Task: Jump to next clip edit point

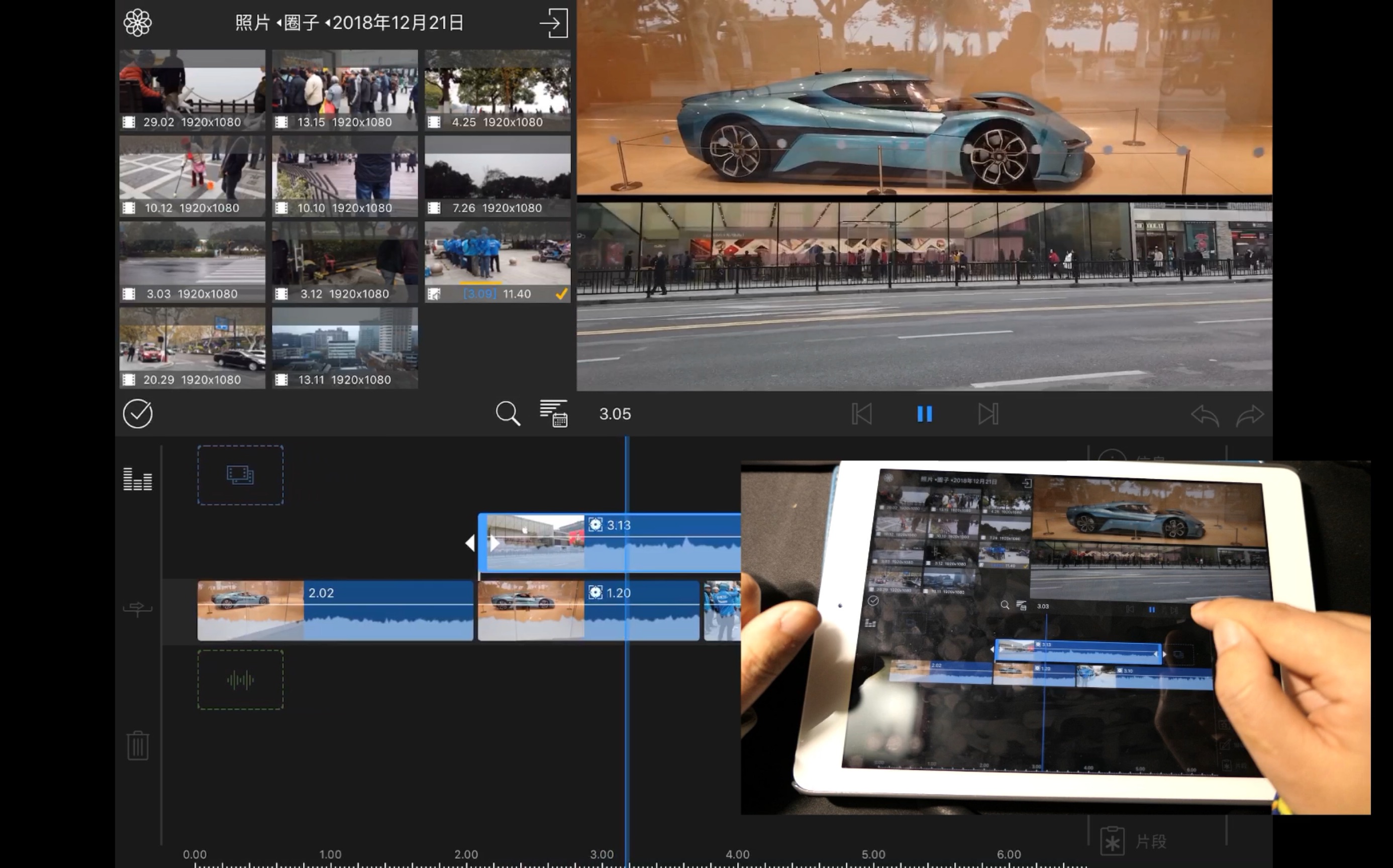Action: [987, 414]
